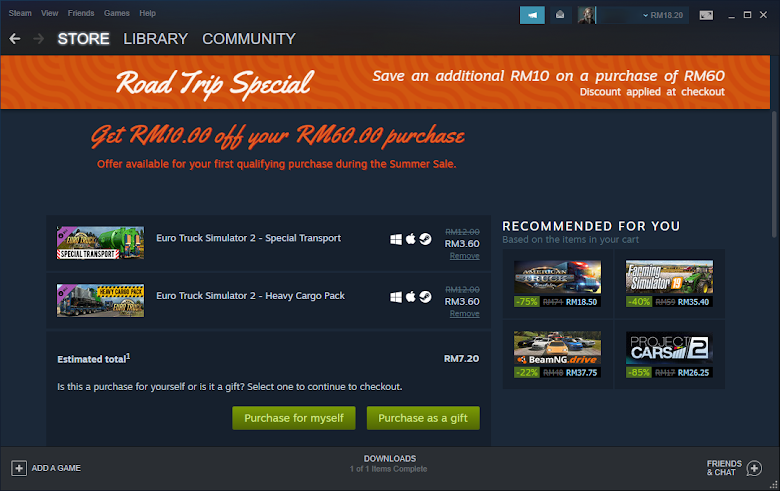Image resolution: width=780 pixels, height=491 pixels.
Task: Open the Steam menu
Action: pyautogui.click(x=20, y=13)
